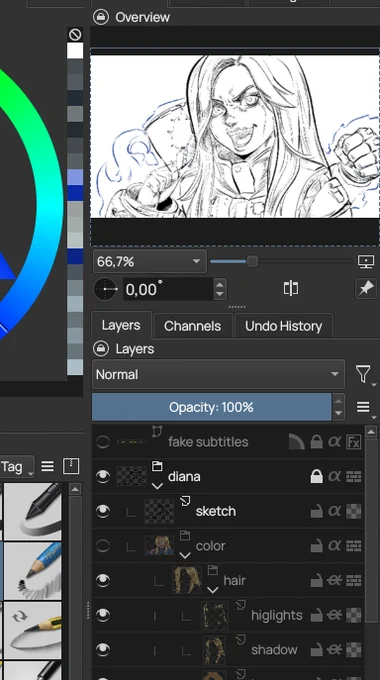Toggle mirror canvas view icon
Screen dimensions: 380x680
point(291,288)
